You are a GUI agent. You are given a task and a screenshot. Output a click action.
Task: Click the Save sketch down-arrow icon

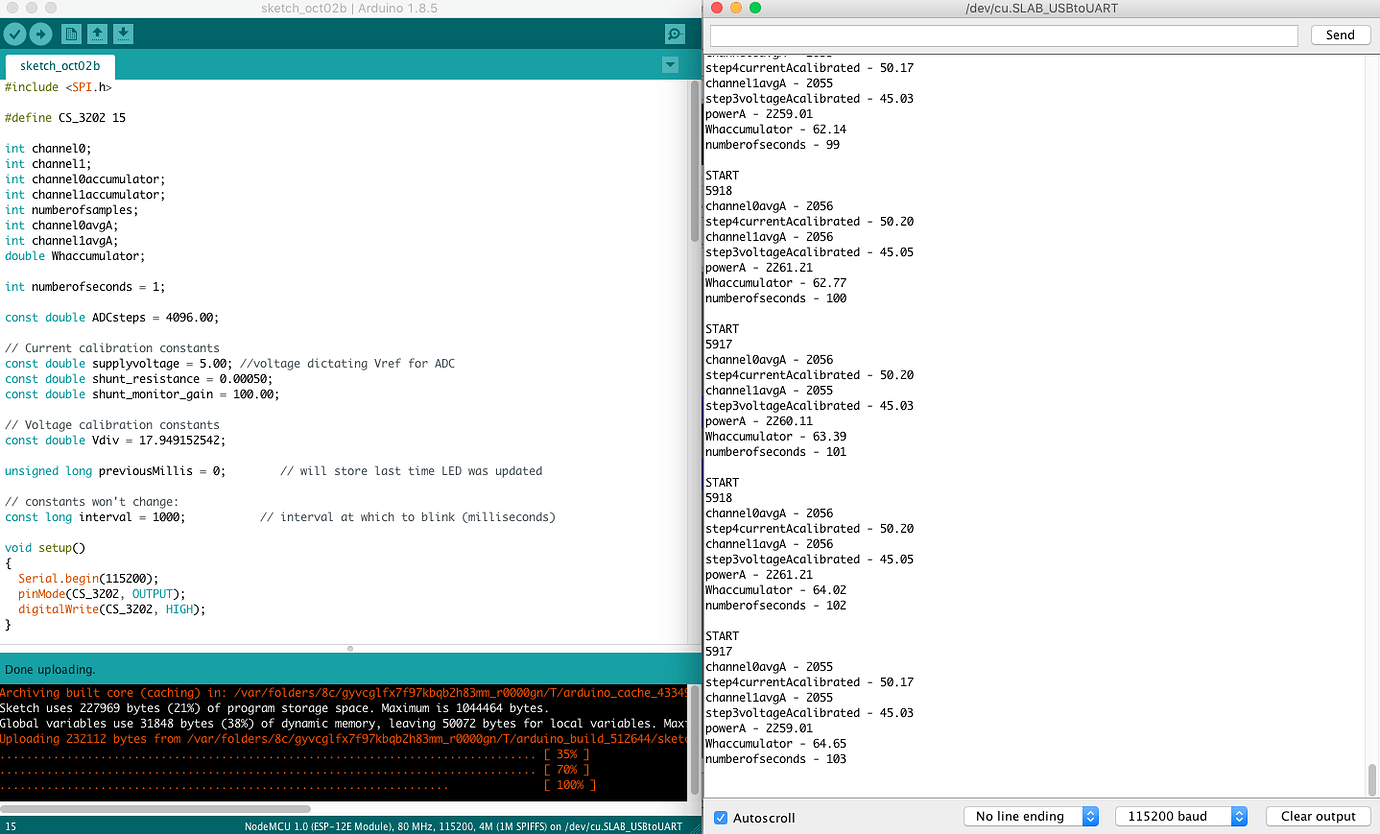tap(123, 34)
